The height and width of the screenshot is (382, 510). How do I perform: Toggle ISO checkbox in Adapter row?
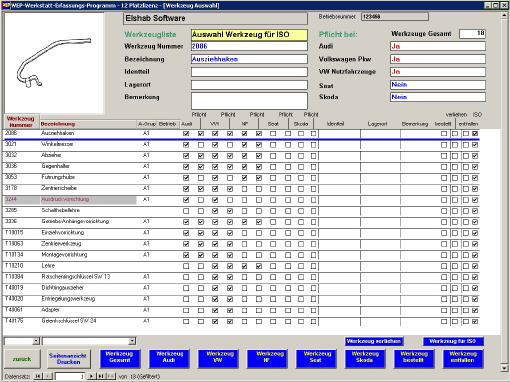point(475,310)
